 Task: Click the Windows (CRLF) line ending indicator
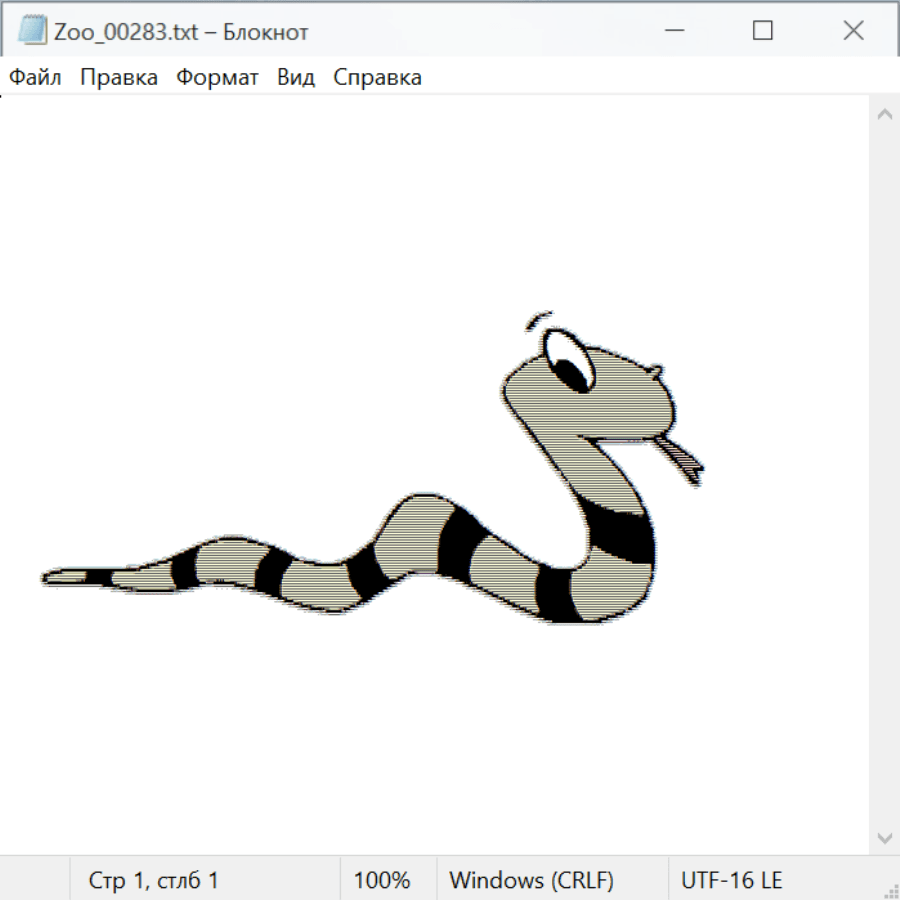[531, 881]
